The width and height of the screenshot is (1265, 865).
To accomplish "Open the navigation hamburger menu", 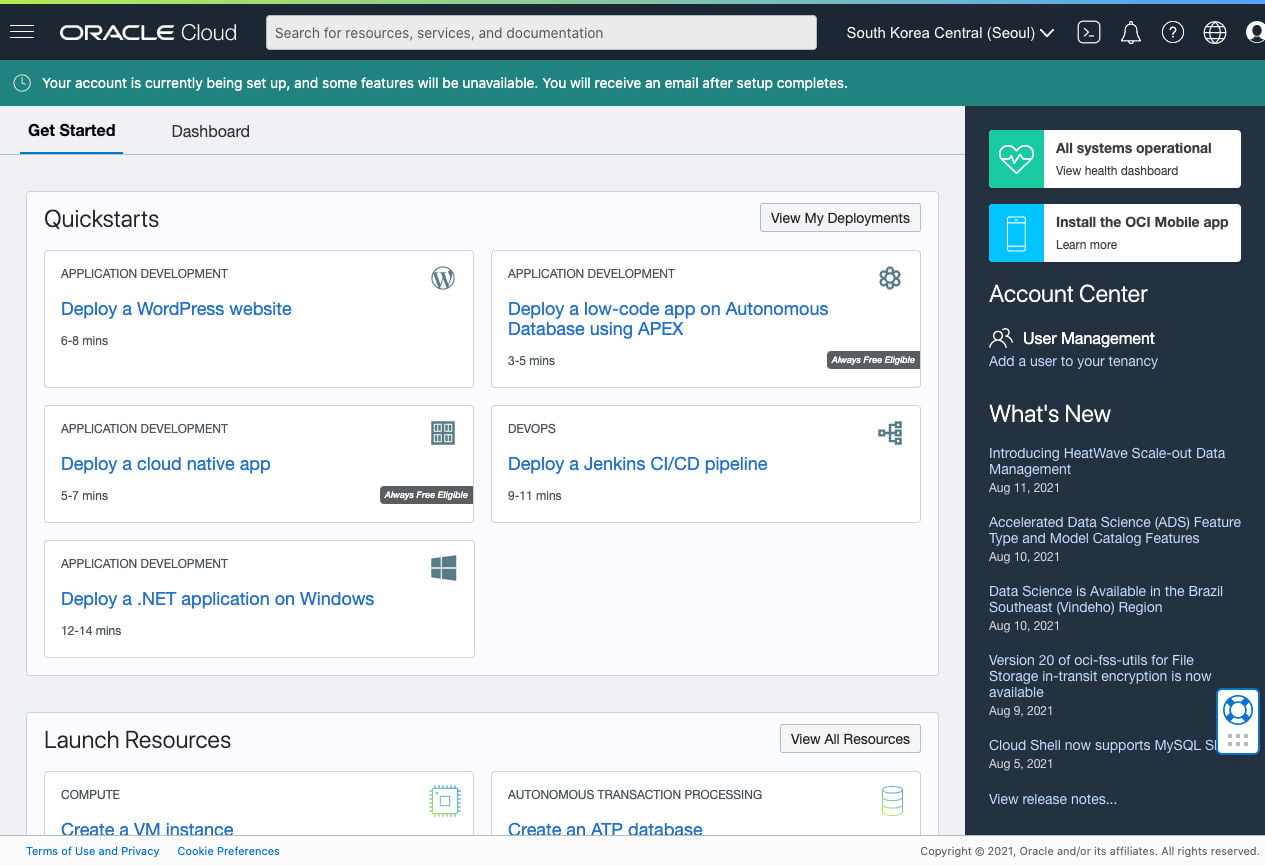I will pos(22,31).
